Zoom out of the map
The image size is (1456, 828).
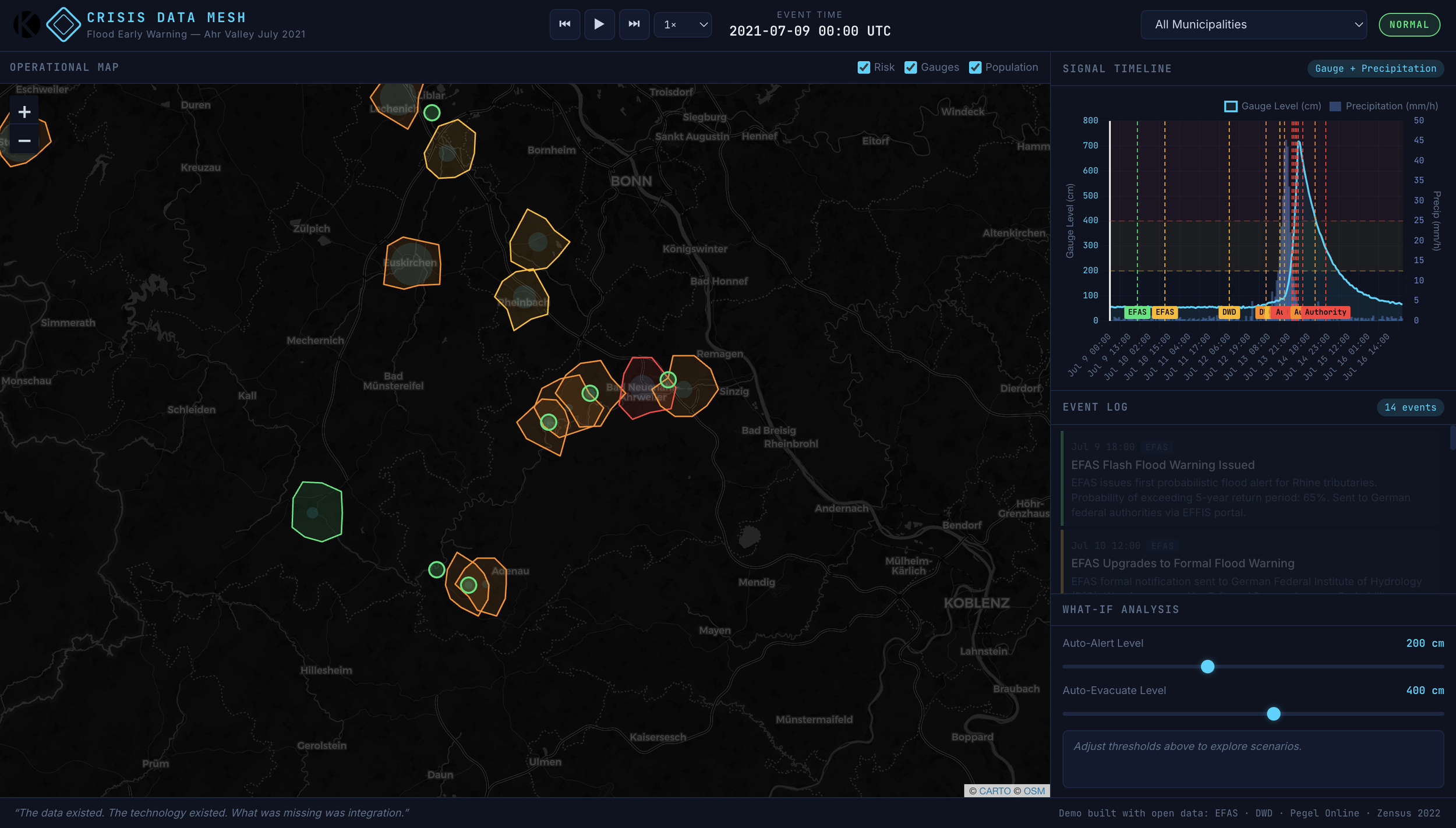pos(24,140)
